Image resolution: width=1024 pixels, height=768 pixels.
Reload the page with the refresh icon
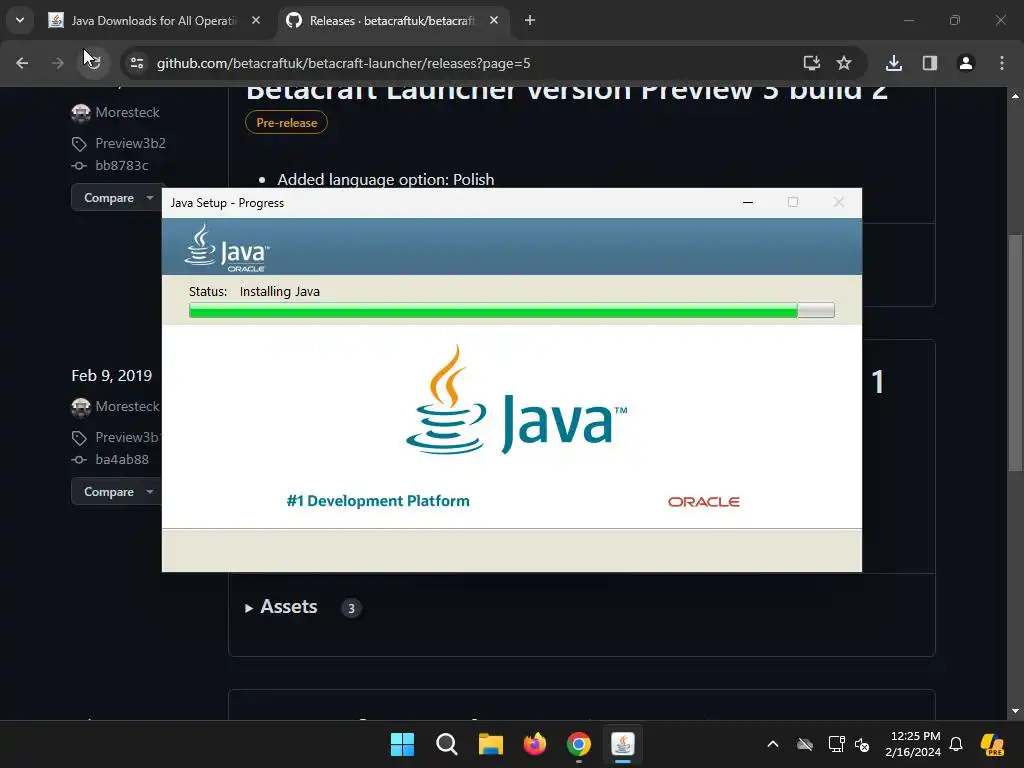tap(93, 63)
